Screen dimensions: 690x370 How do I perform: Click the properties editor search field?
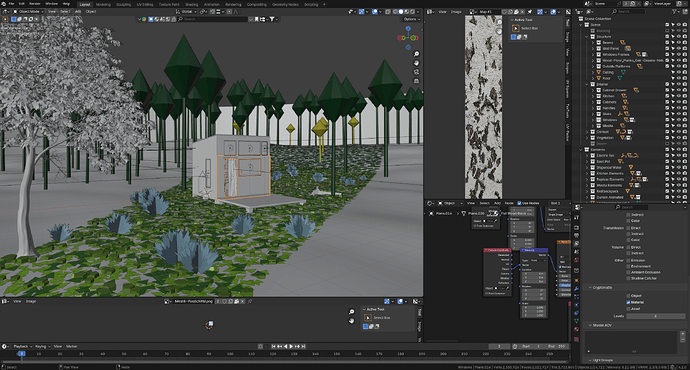[631, 207]
